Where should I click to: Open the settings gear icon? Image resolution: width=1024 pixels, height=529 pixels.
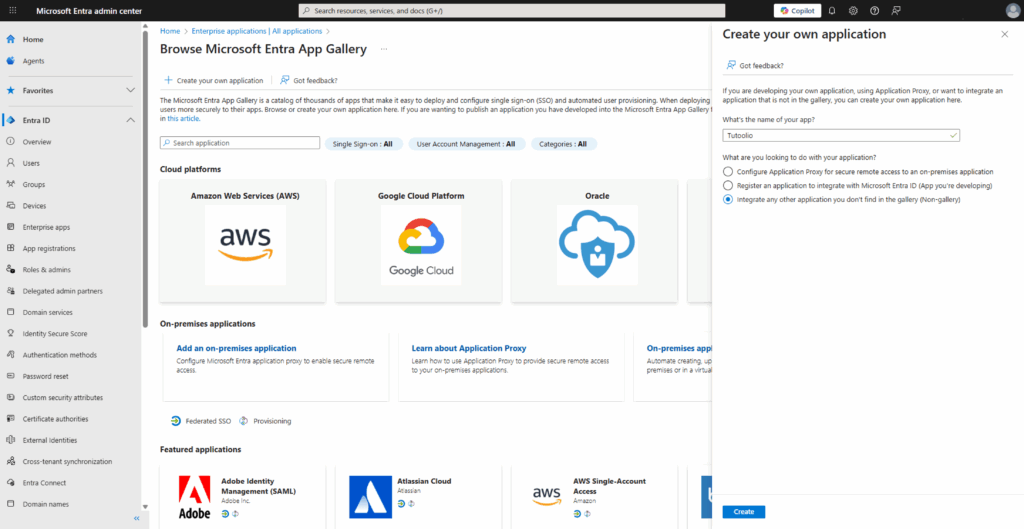pyautogui.click(x=853, y=10)
